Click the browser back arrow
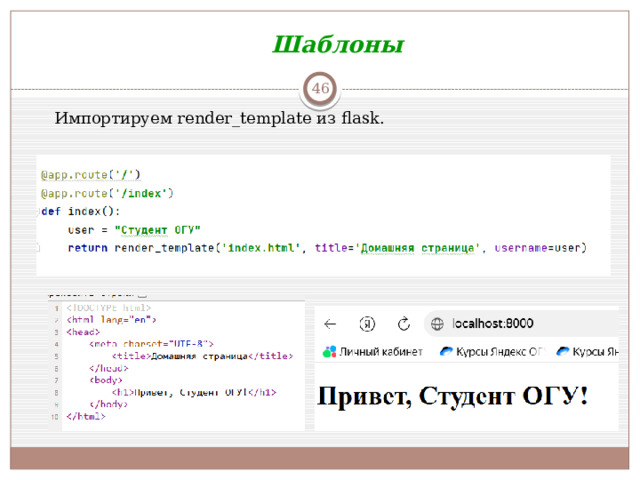This screenshot has width=640, height=480. pyautogui.click(x=330, y=324)
